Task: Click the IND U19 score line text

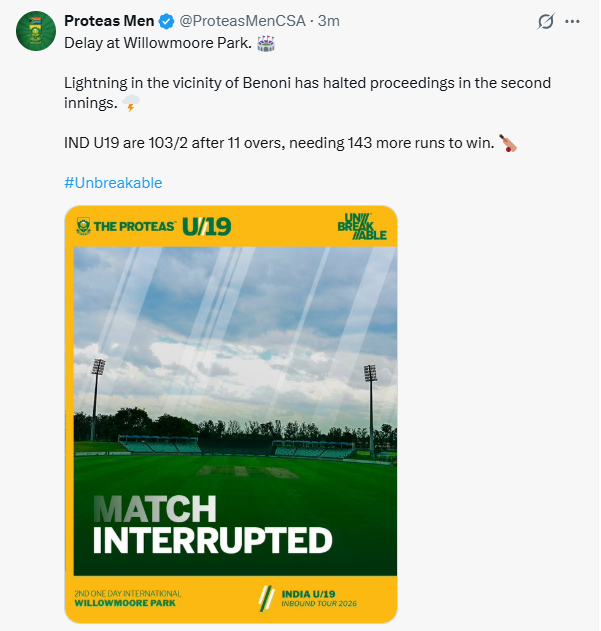Action: (278, 144)
